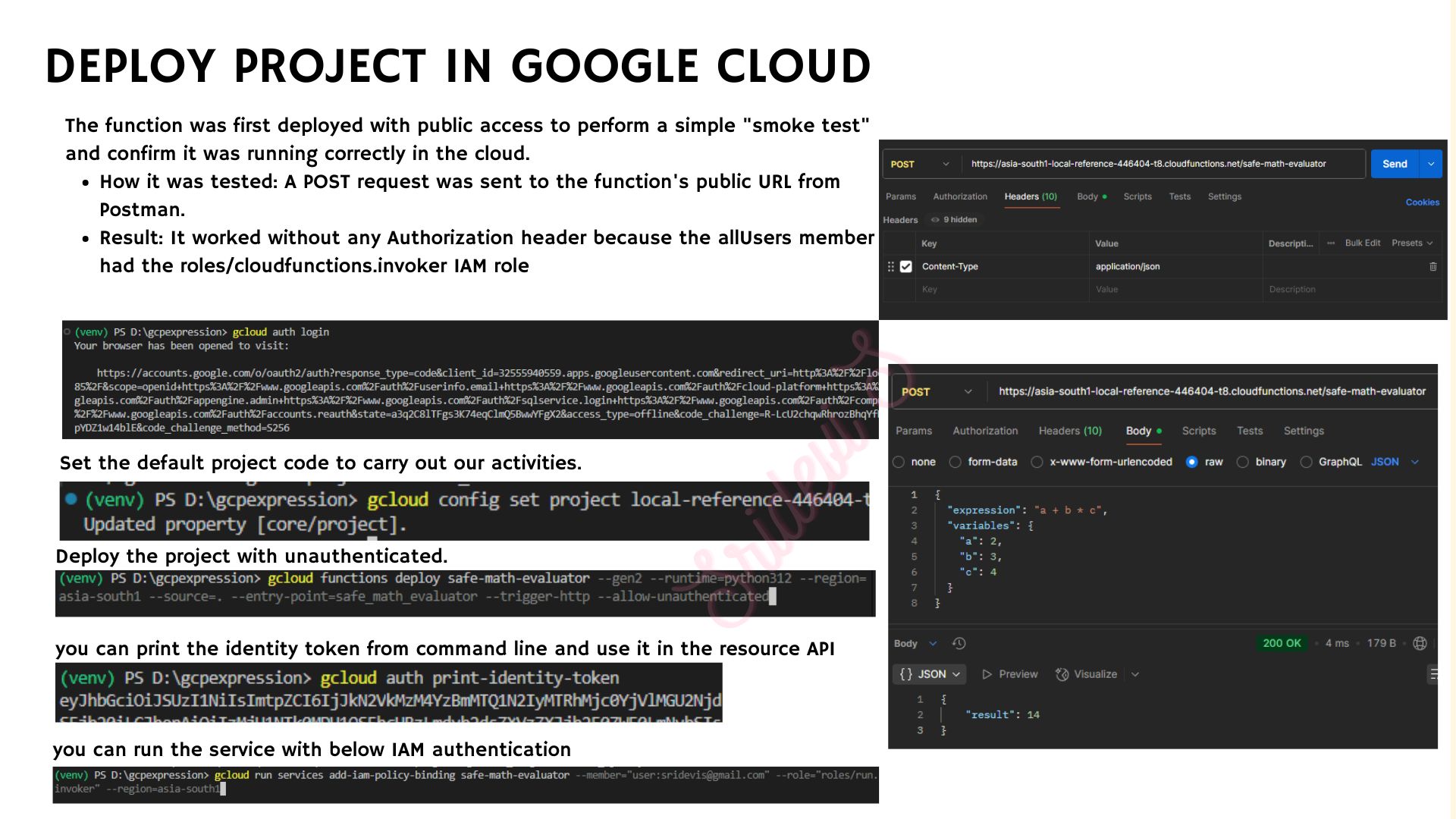Click the "a": 2, line in body
Viewport: 1456px width, 819px height.
(981, 541)
